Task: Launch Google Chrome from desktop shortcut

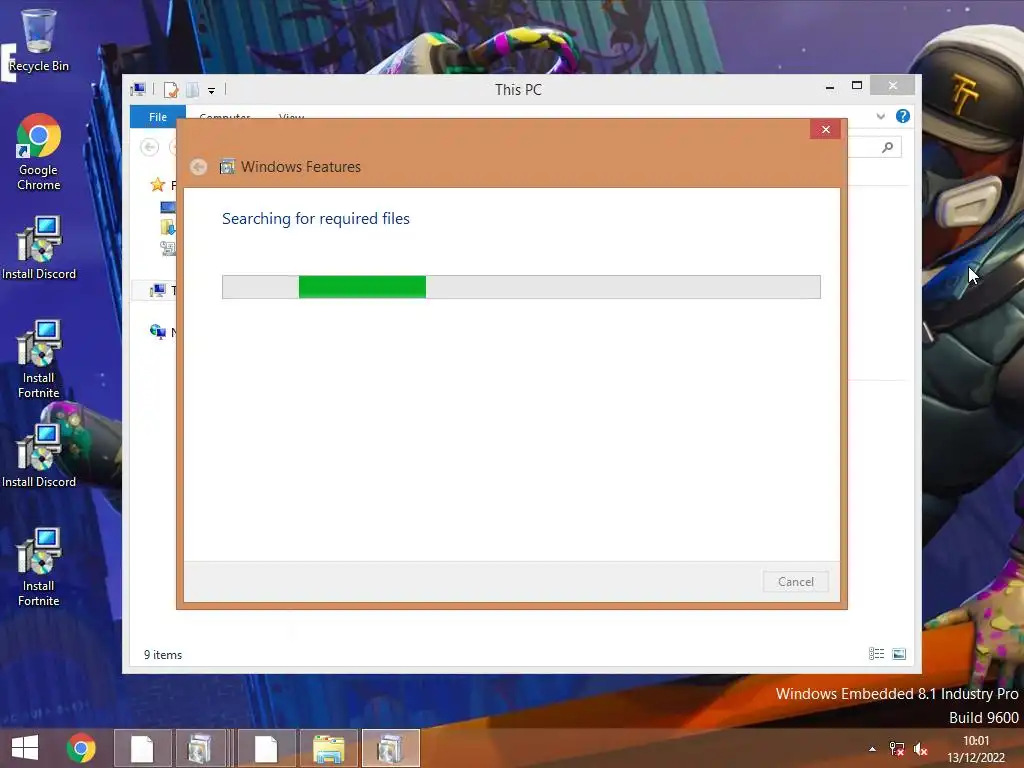Action: 39,152
